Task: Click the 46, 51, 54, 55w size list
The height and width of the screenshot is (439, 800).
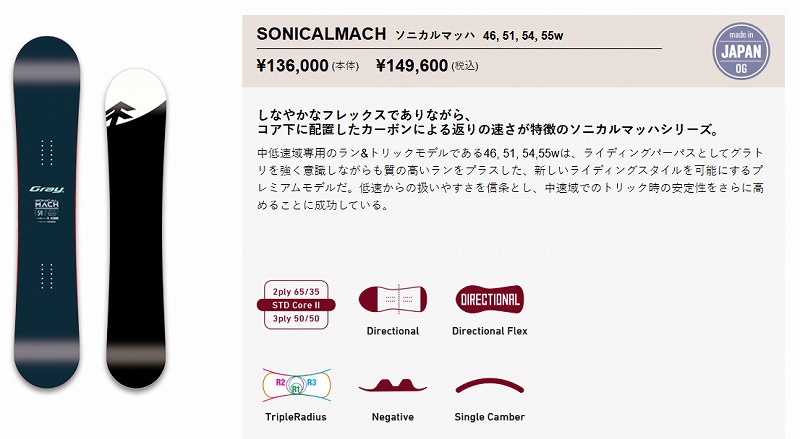Action: pos(523,36)
